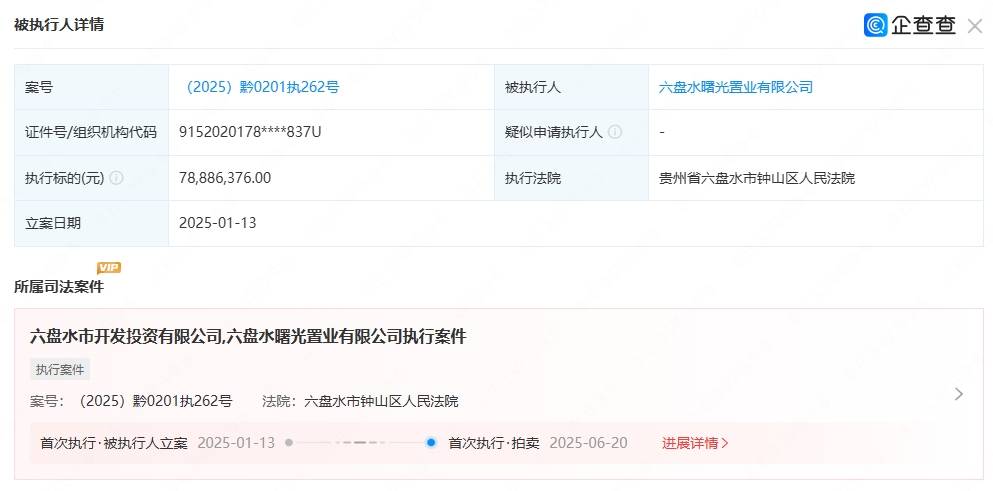Open case title 六盘水市开发投资有限公司 执行案件
This screenshot has height=491, width=993.
pos(248,336)
